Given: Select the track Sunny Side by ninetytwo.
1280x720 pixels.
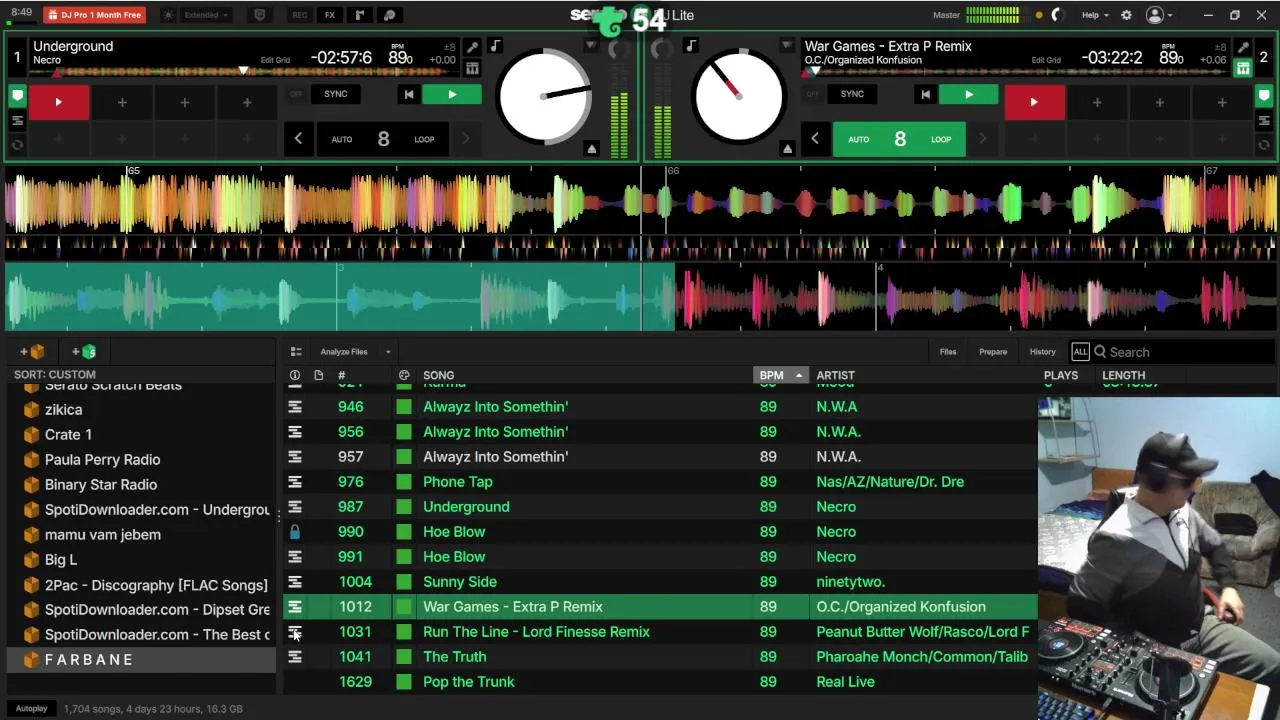Looking at the screenshot, I should pos(660,582).
